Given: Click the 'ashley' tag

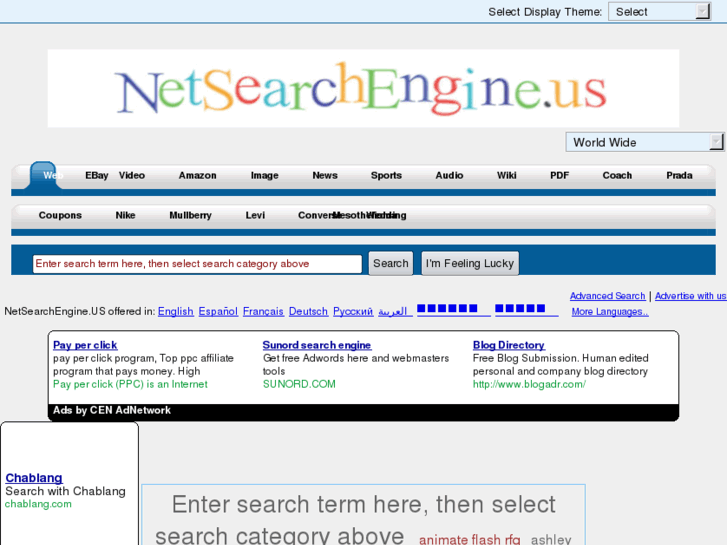Looking at the screenshot, I should (551, 539).
